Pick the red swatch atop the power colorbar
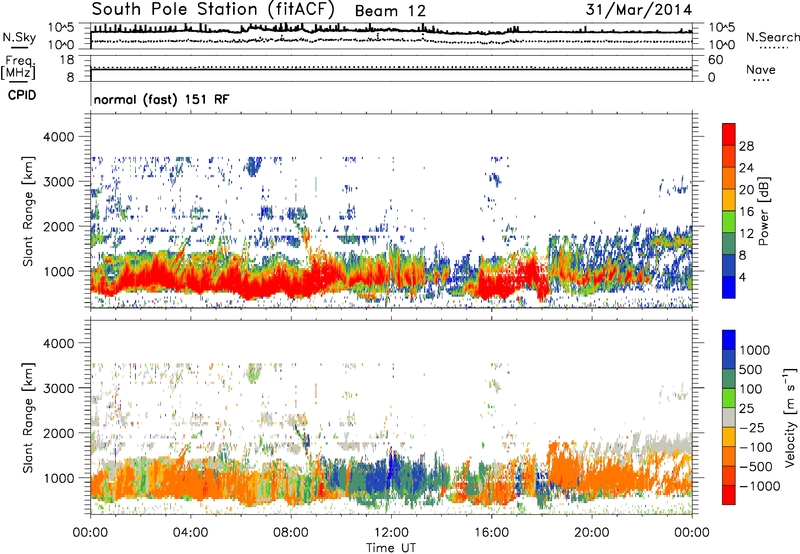The height and width of the screenshot is (554, 800). pos(729,134)
